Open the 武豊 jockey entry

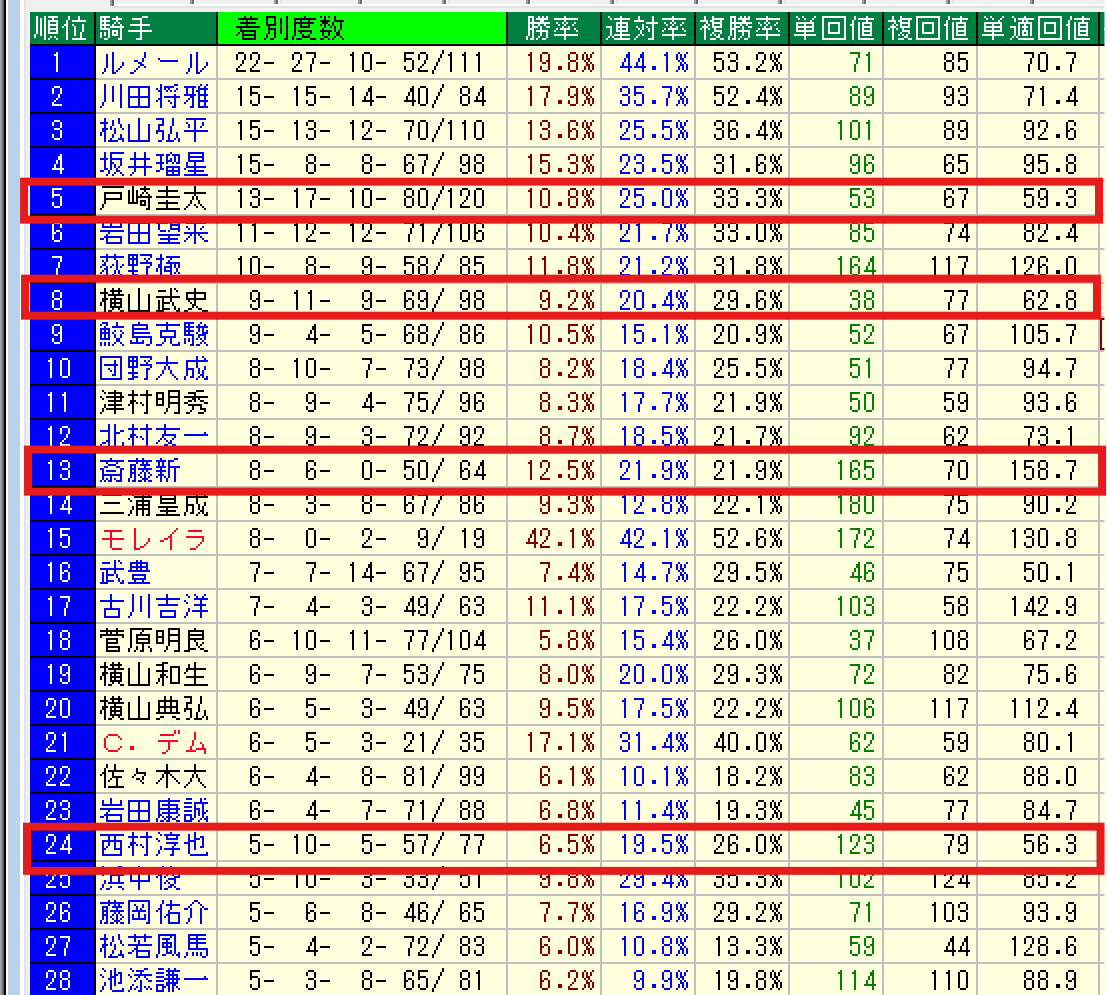[x=126, y=573]
